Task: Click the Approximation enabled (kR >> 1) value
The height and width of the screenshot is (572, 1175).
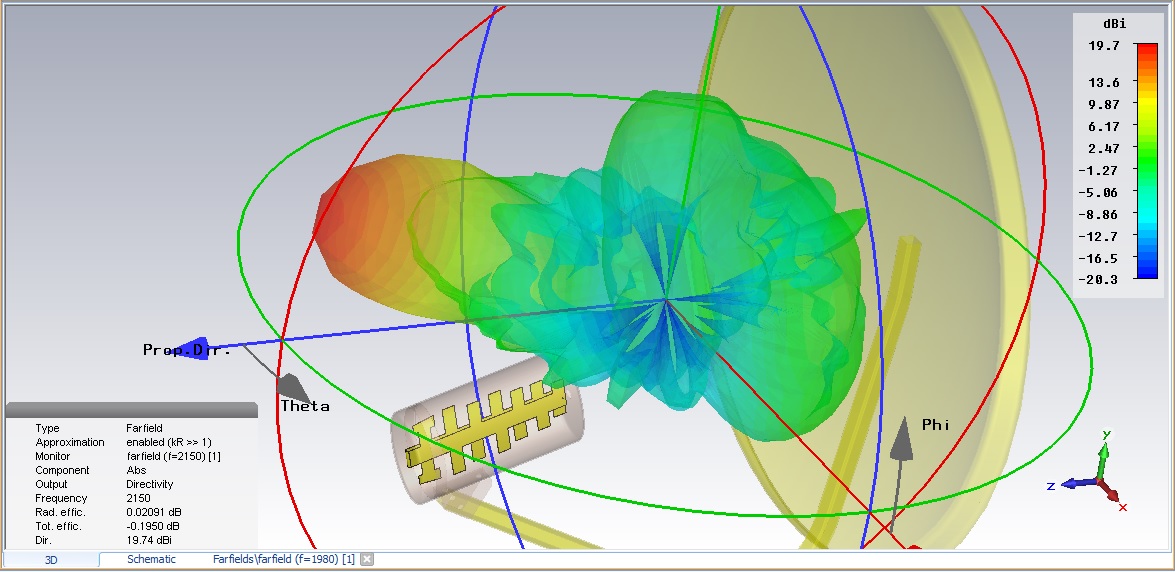Action: click(x=169, y=442)
